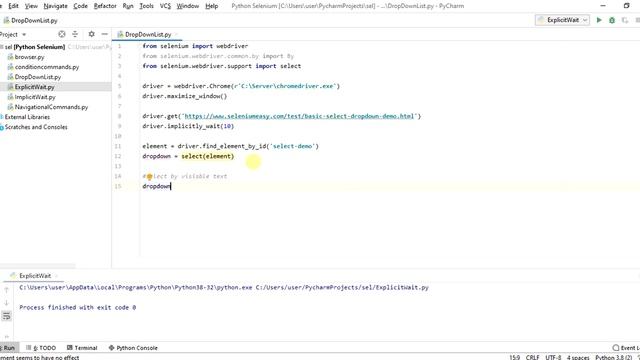Viewport: 640px width, 360px height.
Task: Open the Terminal tool window
Action: 82,348
